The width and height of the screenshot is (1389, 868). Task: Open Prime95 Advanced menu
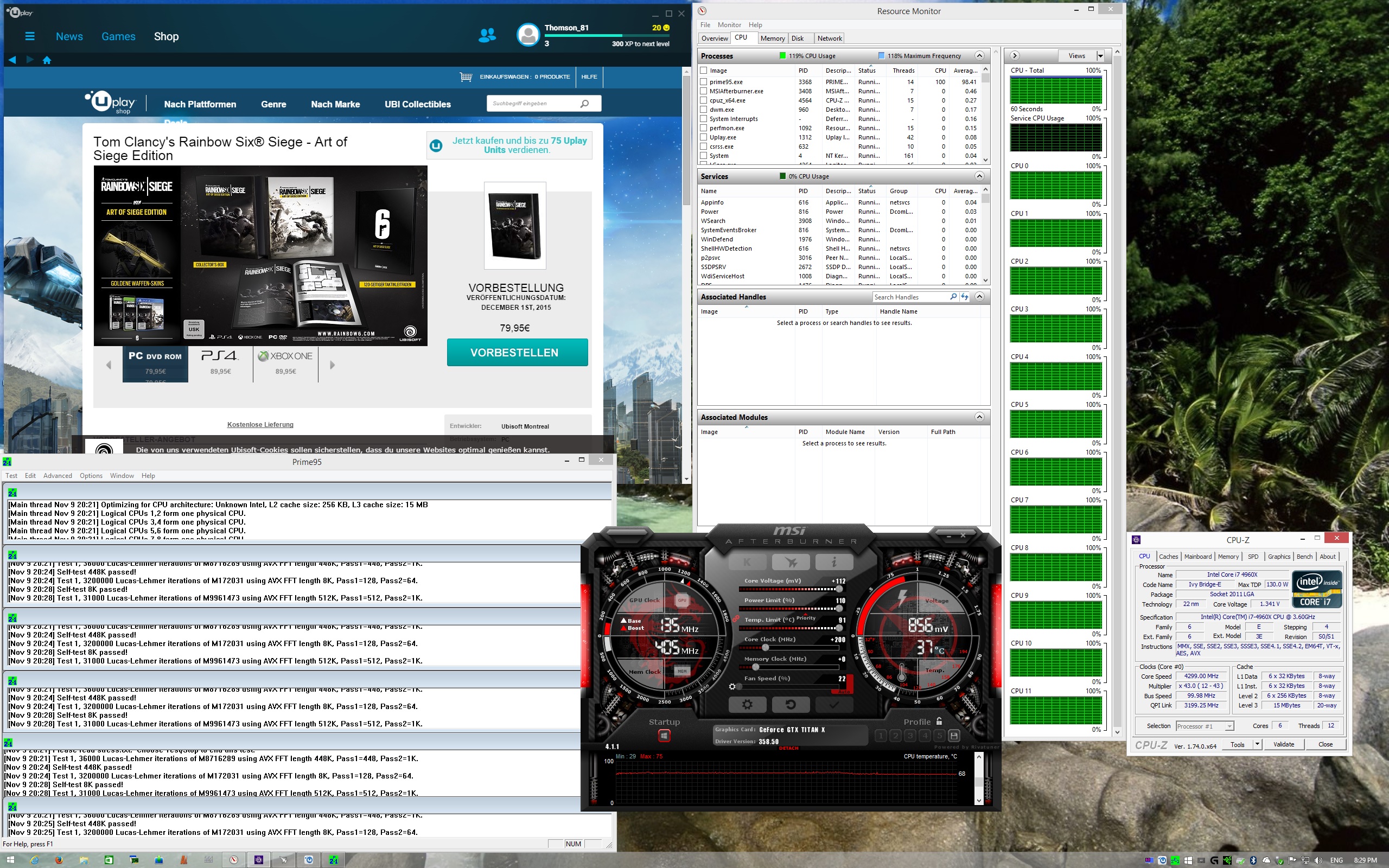point(58,475)
